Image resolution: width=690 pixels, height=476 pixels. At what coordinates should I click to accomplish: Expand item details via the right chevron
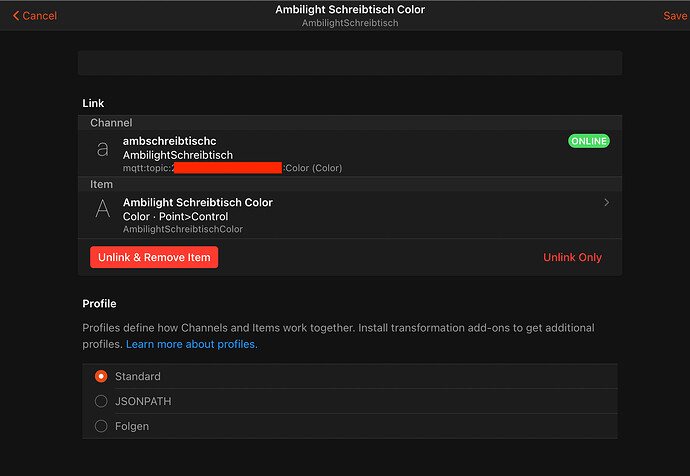tap(607, 203)
